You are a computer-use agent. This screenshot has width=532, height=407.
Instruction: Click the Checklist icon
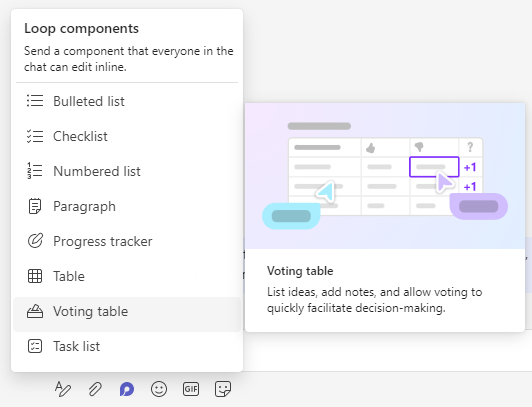pyautogui.click(x=35, y=136)
